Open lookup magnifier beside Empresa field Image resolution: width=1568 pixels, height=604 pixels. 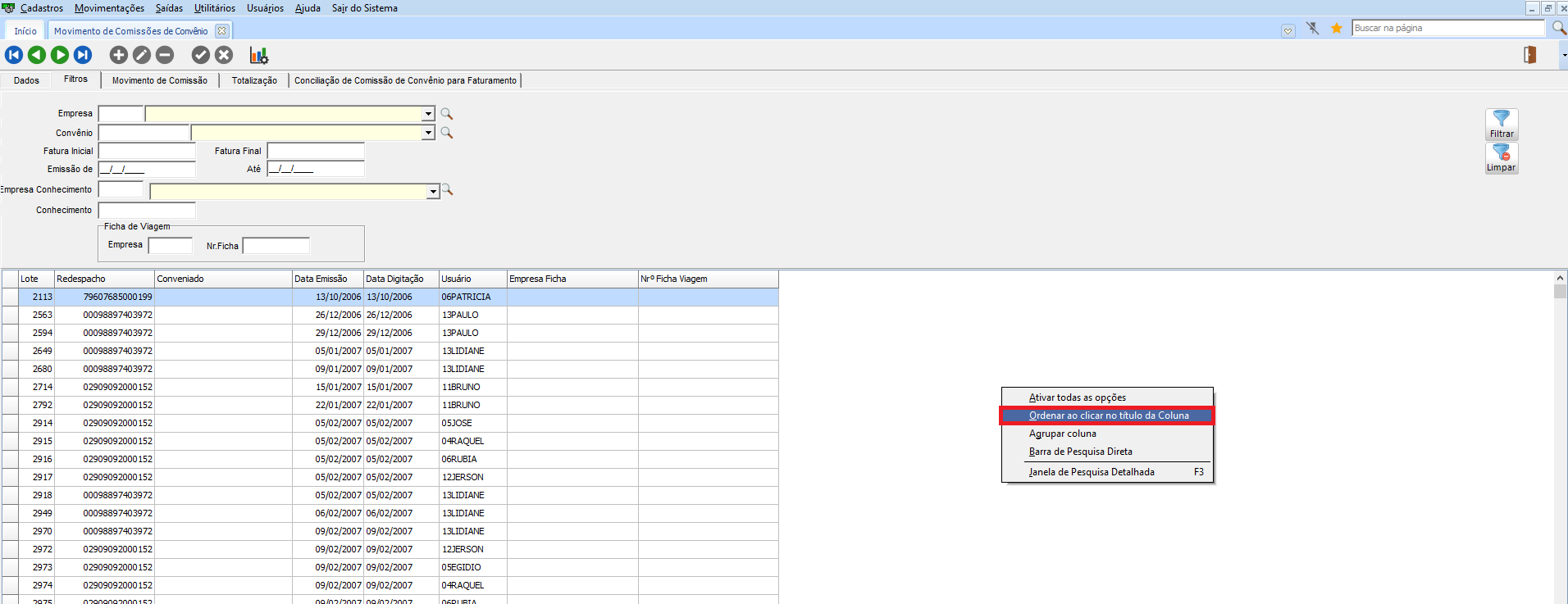click(447, 114)
